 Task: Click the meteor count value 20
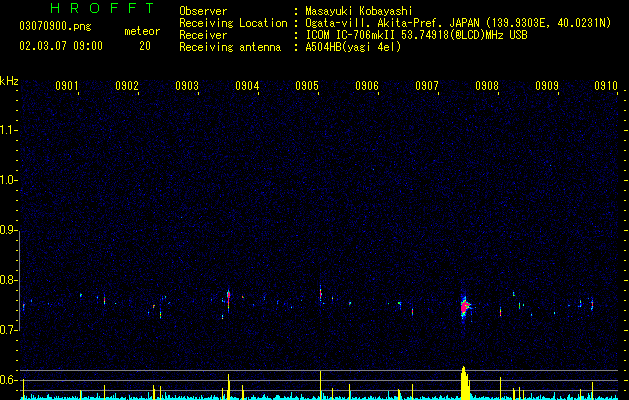tap(145, 46)
